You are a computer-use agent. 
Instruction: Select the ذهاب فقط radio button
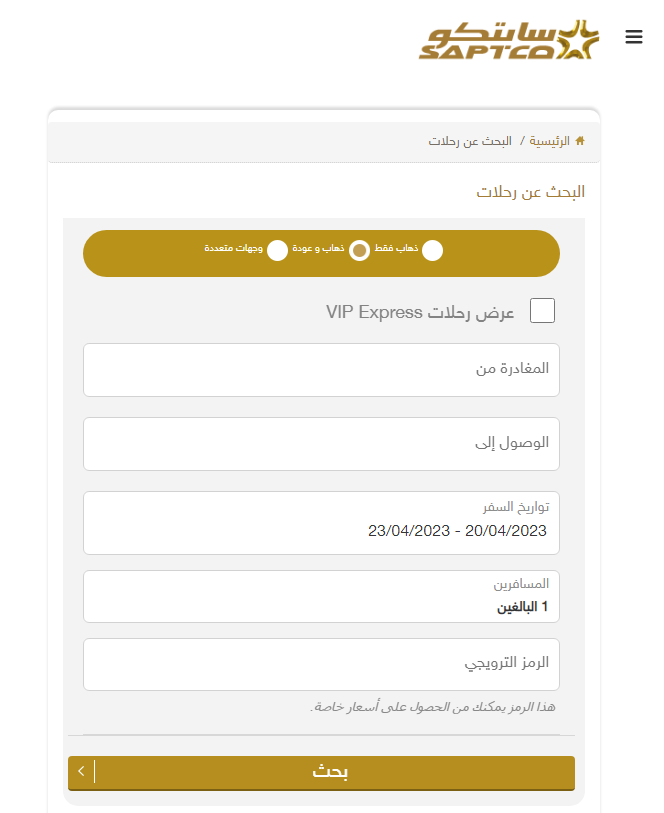(432, 251)
